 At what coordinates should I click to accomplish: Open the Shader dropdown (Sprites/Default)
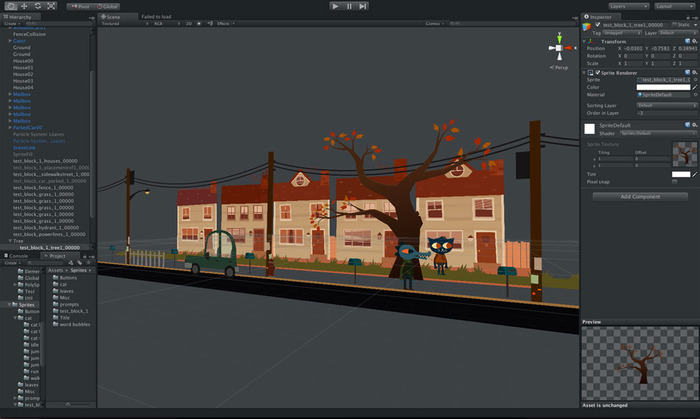pyautogui.click(x=658, y=133)
